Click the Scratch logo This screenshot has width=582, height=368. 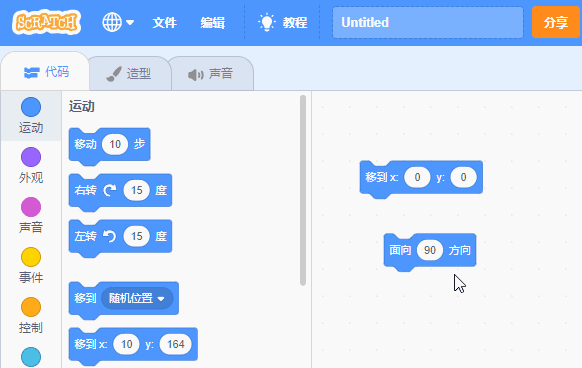[46, 22]
